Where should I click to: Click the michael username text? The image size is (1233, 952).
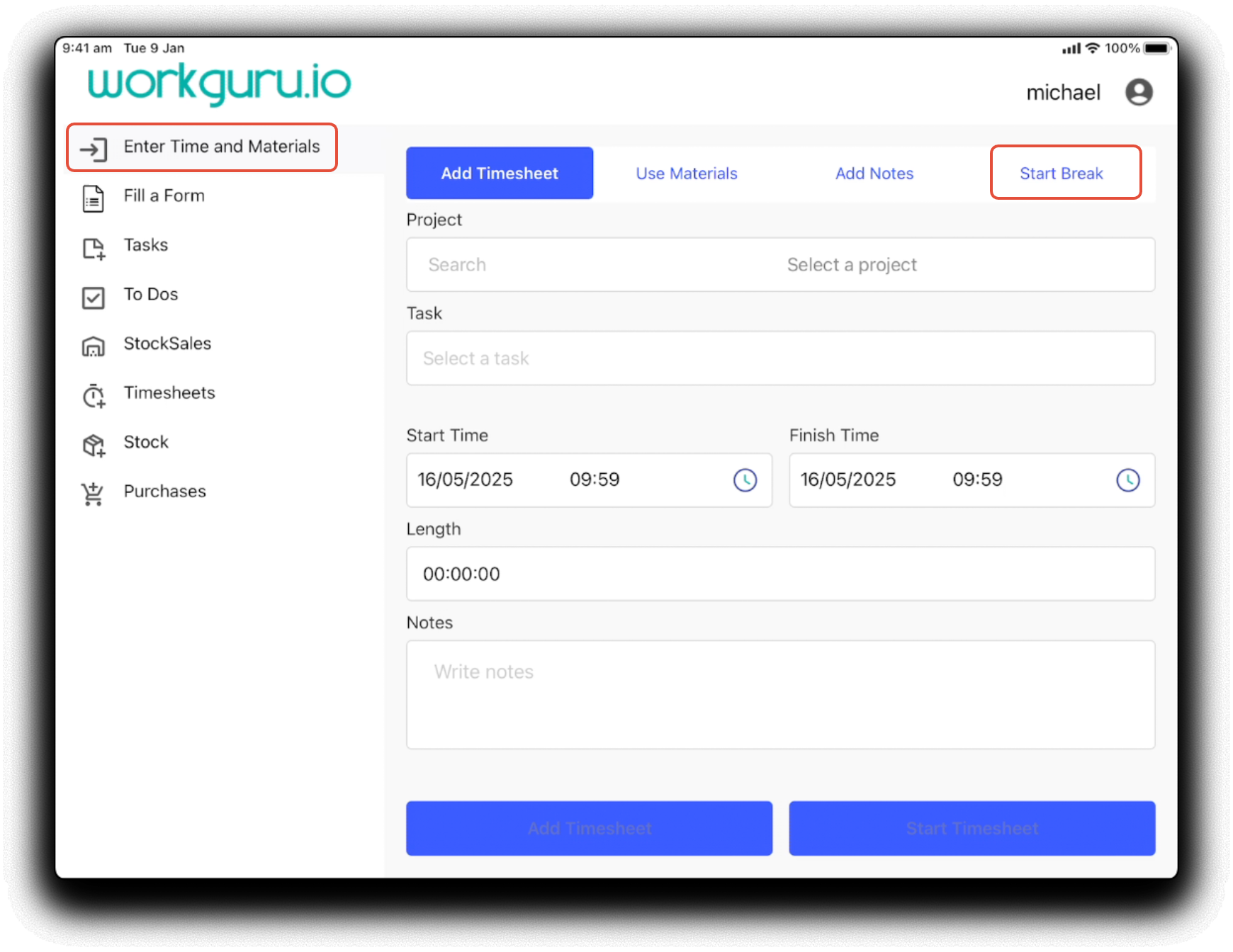[x=1063, y=93]
